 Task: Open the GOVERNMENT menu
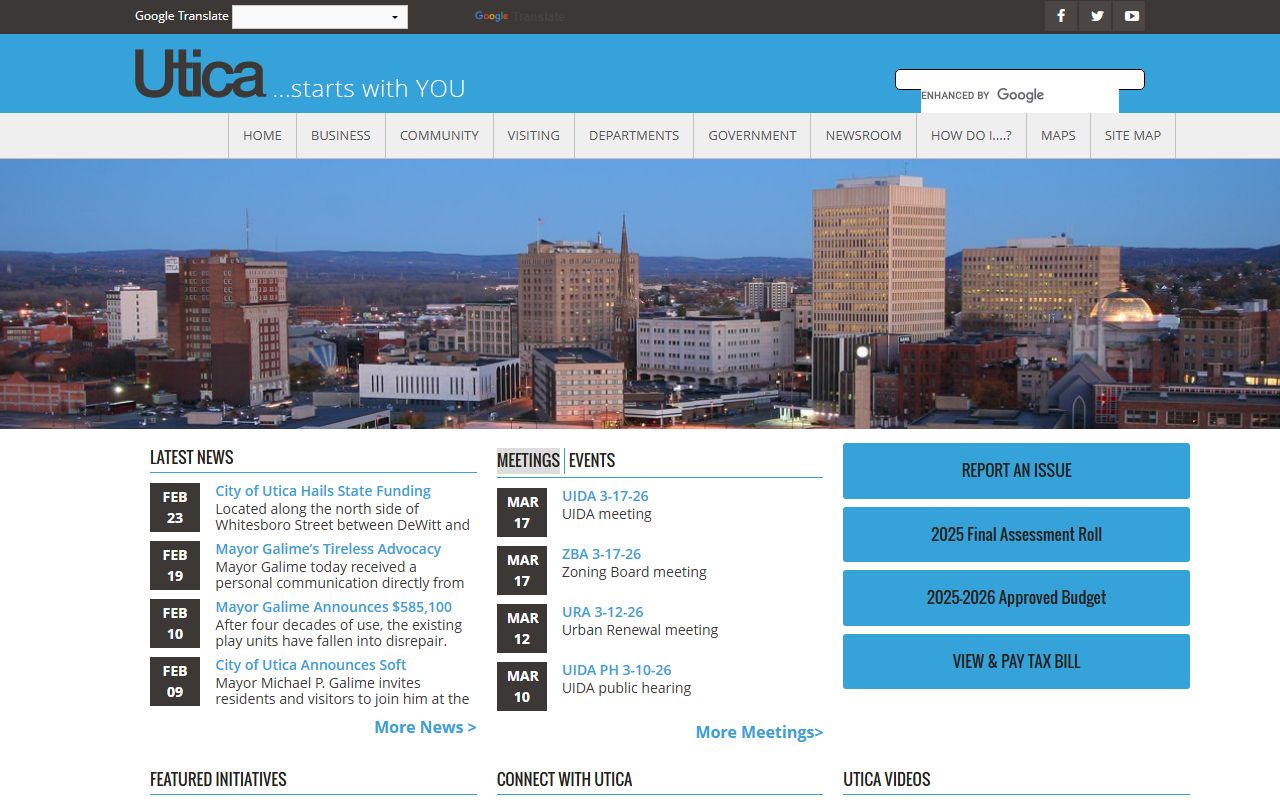(x=752, y=136)
